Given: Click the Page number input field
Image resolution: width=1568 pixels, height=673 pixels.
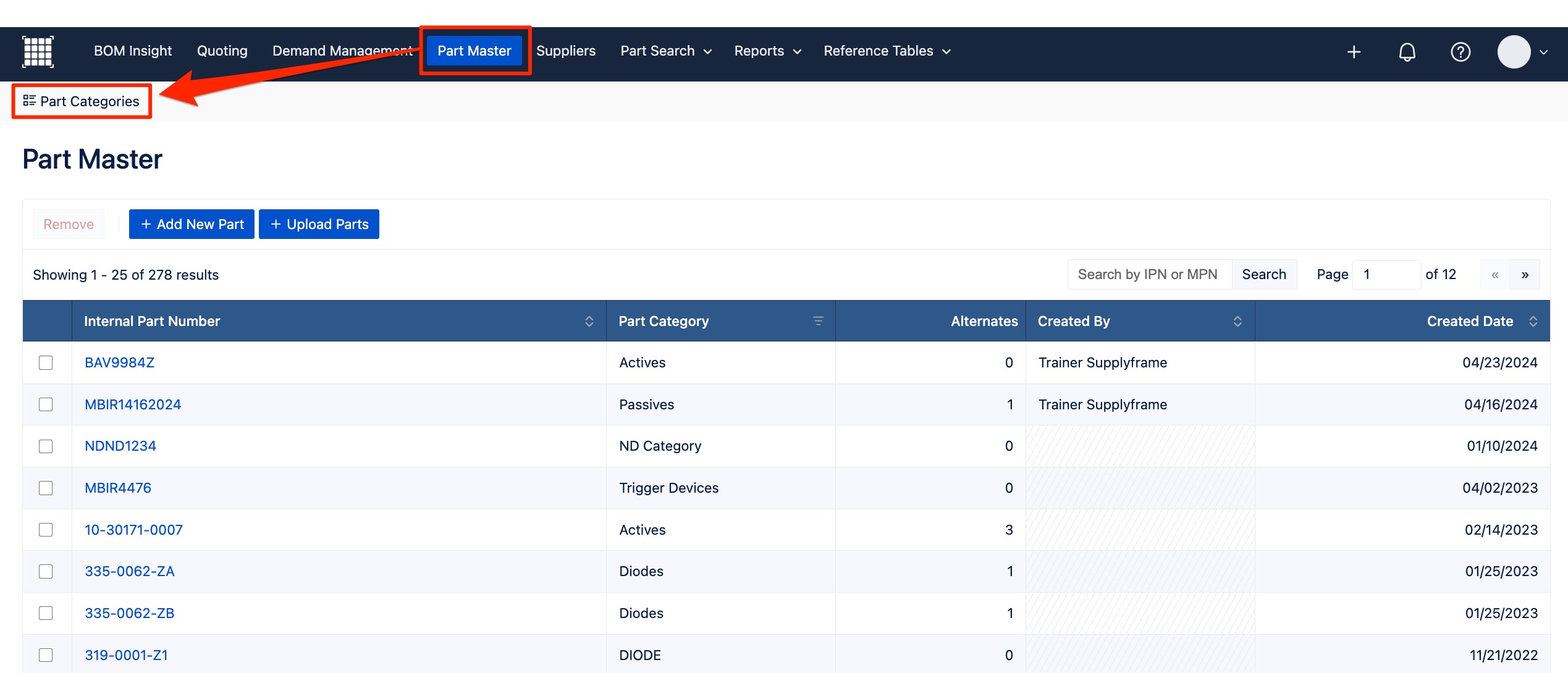Looking at the screenshot, I should [1387, 275].
